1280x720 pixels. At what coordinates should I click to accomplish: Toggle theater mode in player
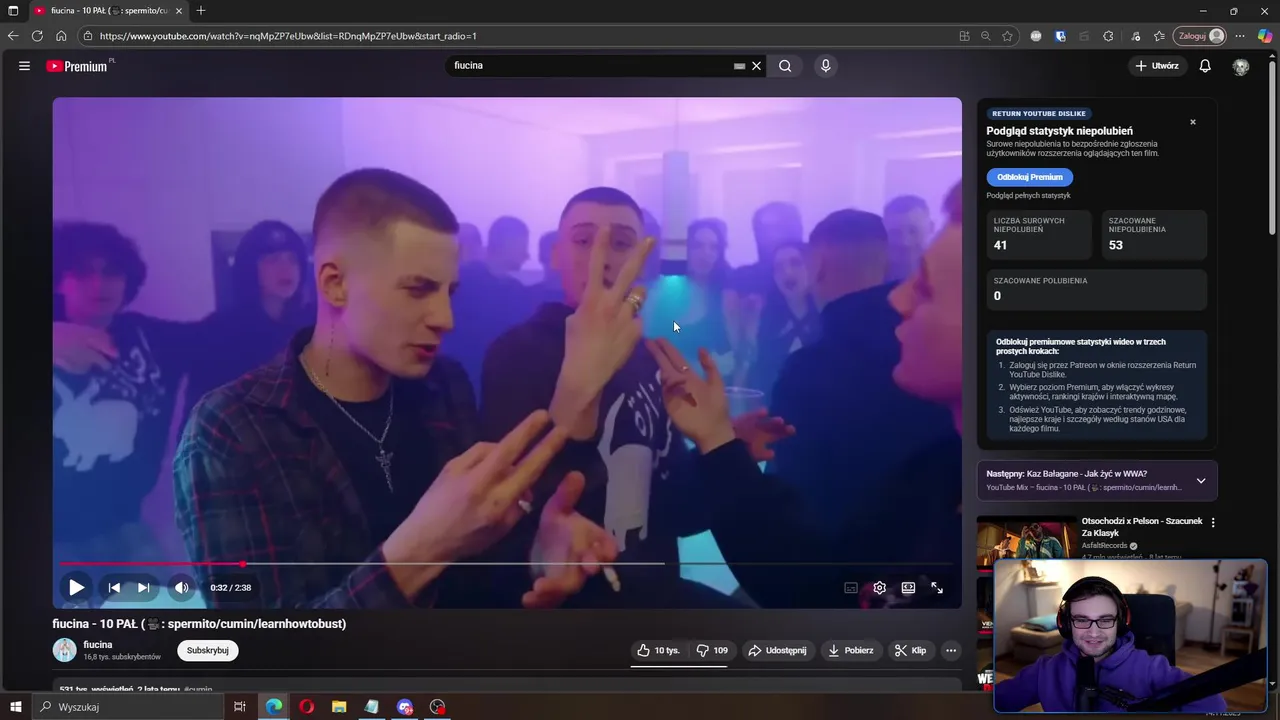(x=908, y=588)
